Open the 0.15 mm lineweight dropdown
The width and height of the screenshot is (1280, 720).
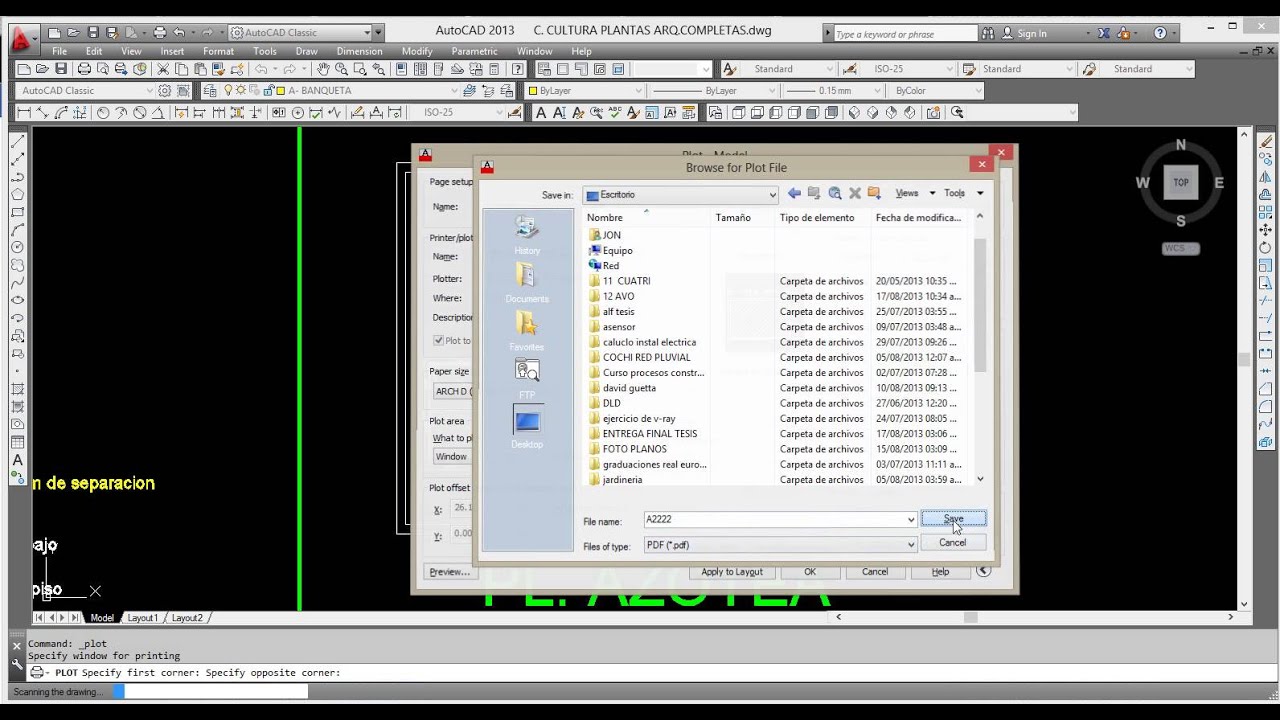876,90
